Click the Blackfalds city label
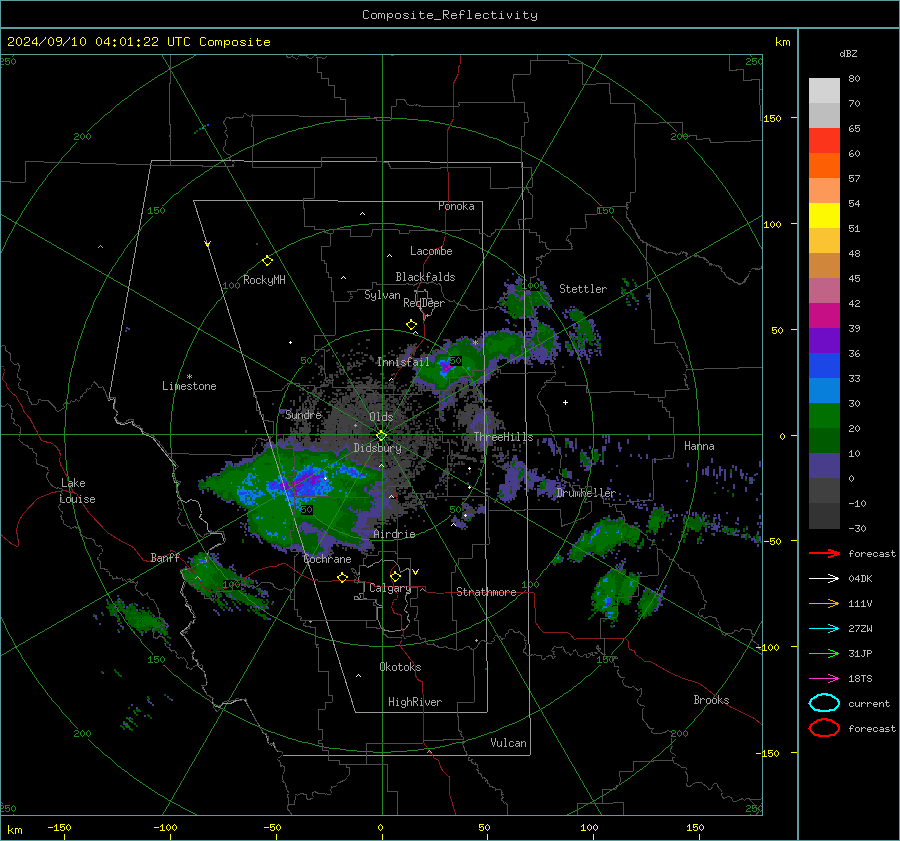This screenshot has height=841, width=900. coord(425,277)
